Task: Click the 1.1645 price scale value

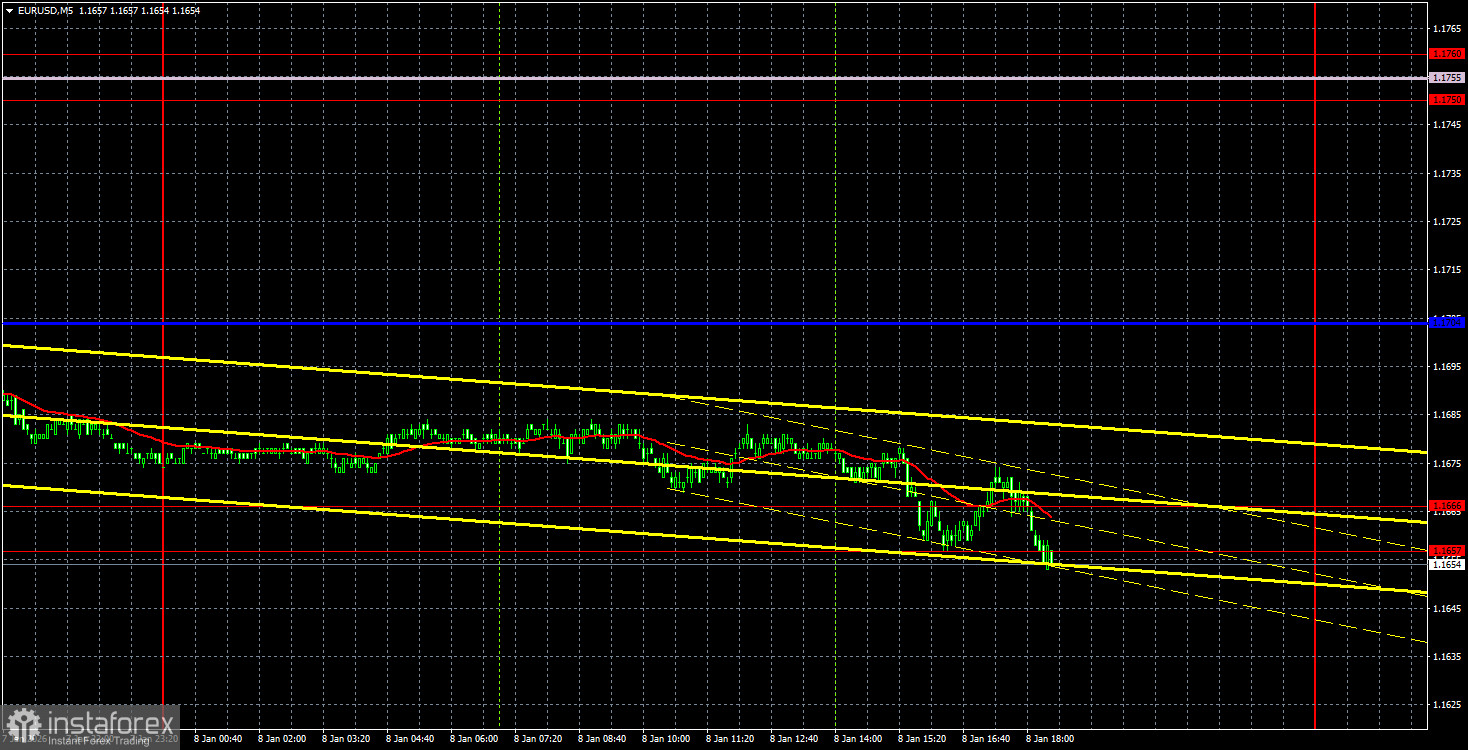Action: click(x=1447, y=609)
